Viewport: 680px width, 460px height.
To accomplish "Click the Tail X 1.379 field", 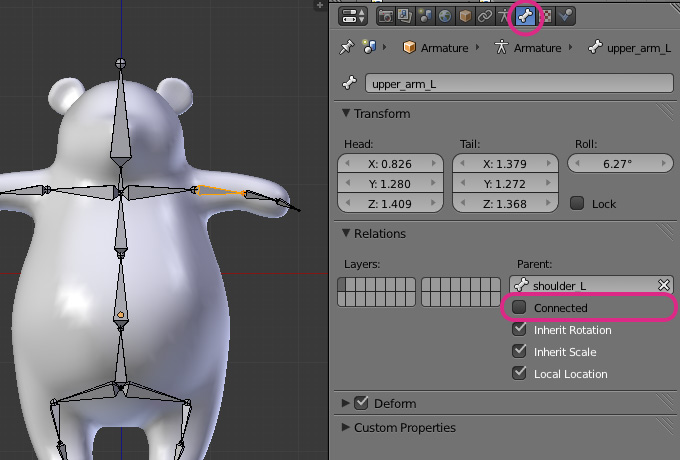I will tap(505, 164).
